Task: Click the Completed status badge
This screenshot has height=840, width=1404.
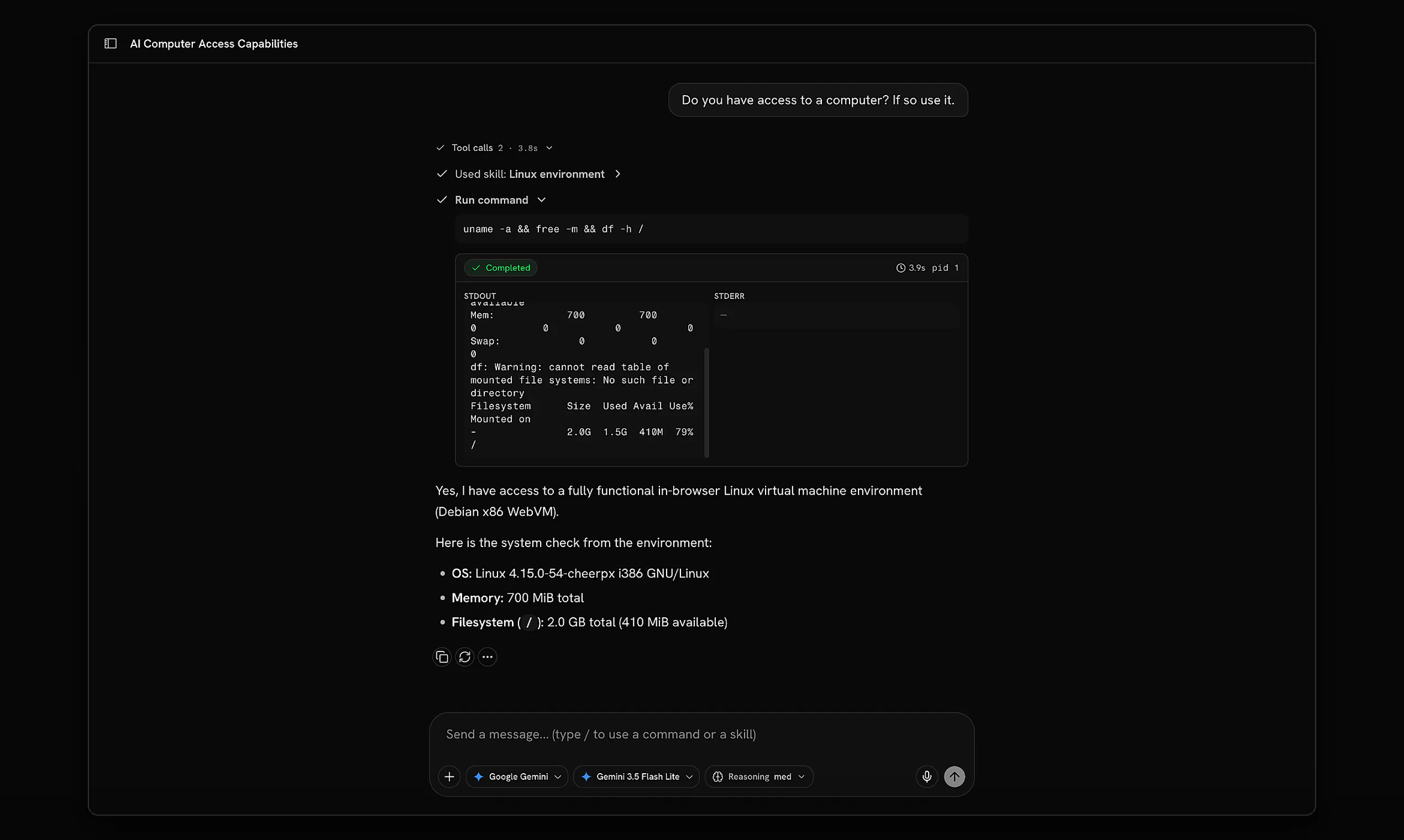Action: tap(500, 267)
